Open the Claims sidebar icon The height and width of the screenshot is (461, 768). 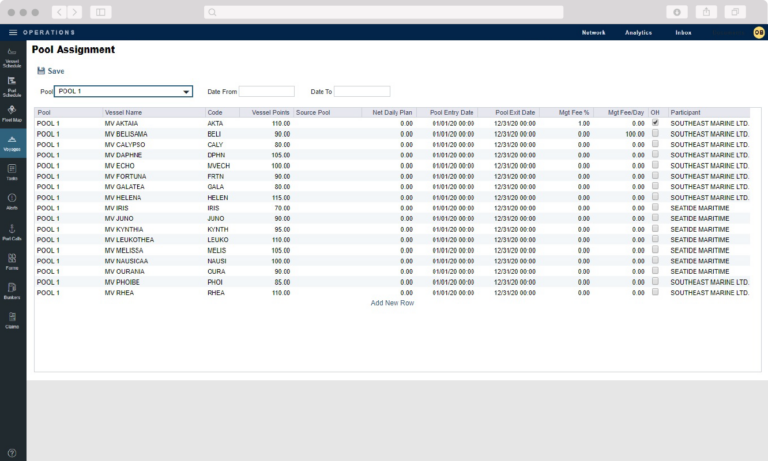(x=12, y=318)
